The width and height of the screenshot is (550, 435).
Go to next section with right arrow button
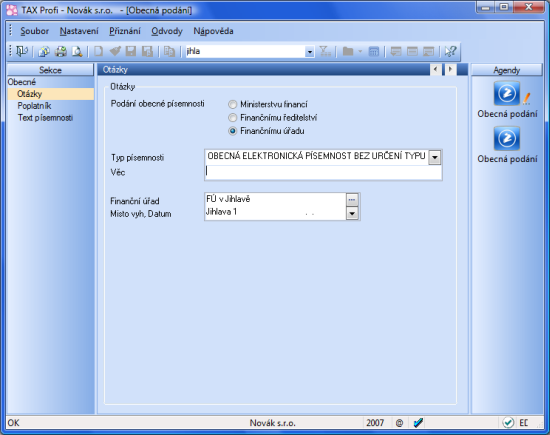click(450, 69)
